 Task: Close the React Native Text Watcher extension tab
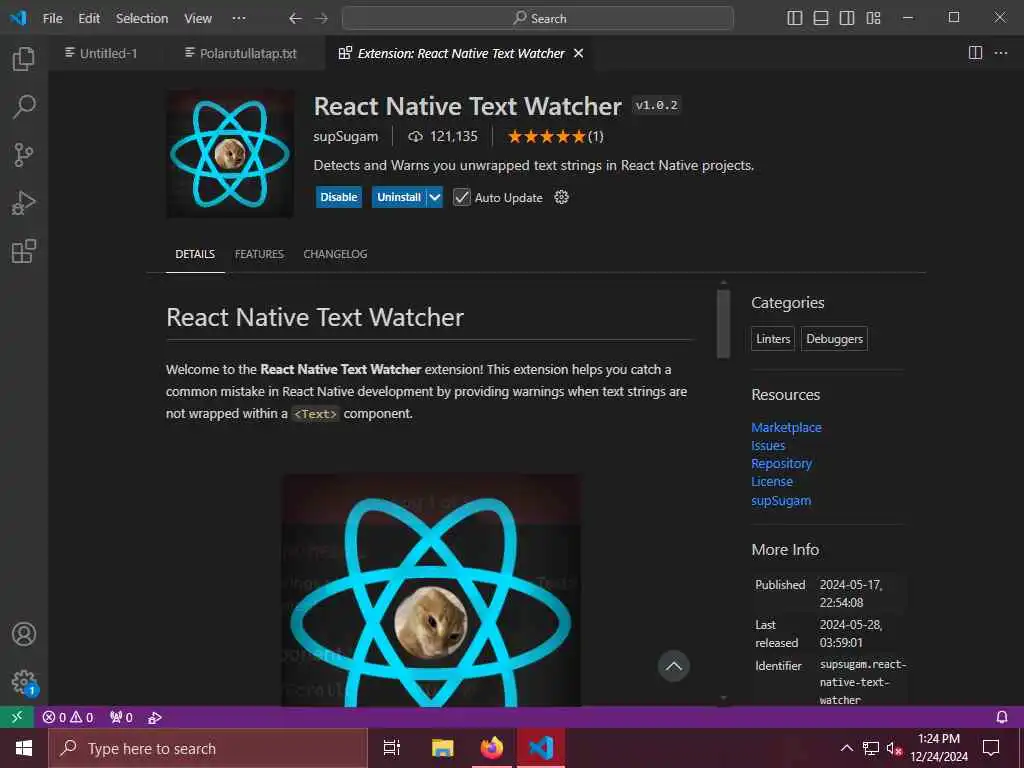coord(579,54)
